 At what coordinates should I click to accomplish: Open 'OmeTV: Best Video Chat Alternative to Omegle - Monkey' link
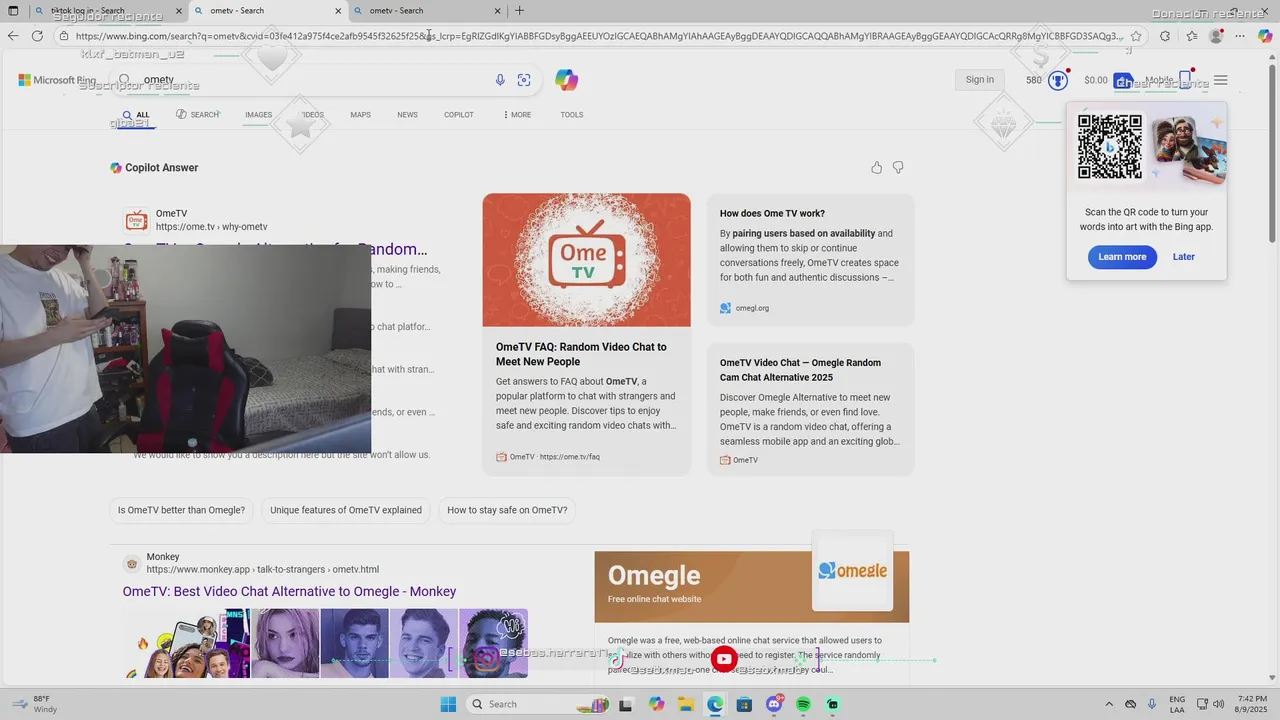(x=289, y=592)
